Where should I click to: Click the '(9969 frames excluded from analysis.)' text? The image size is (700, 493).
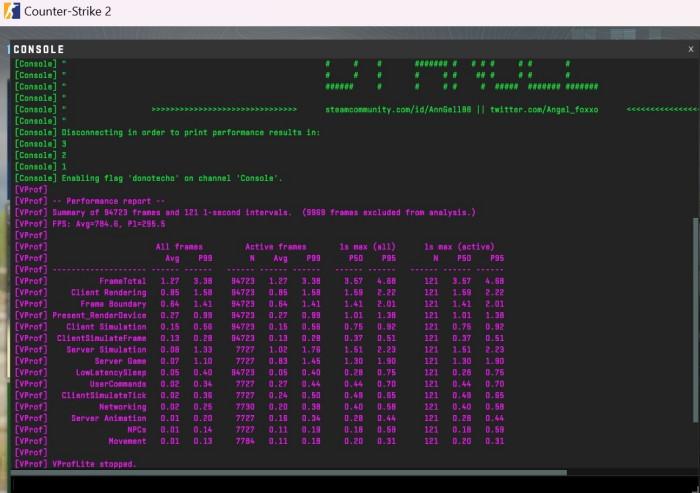(388, 213)
